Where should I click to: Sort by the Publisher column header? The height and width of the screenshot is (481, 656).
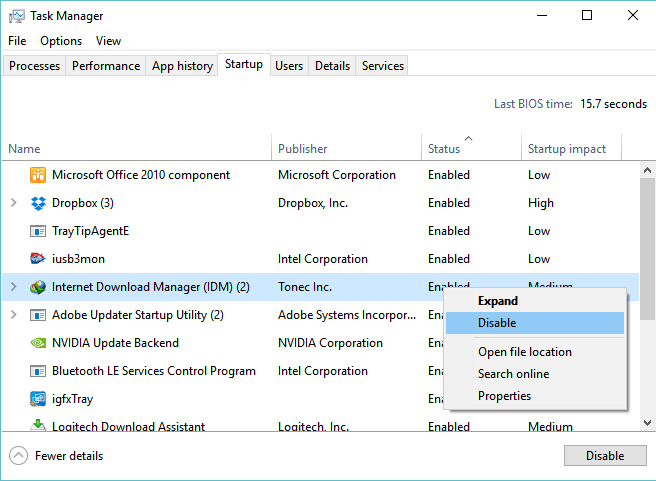tap(346, 147)
